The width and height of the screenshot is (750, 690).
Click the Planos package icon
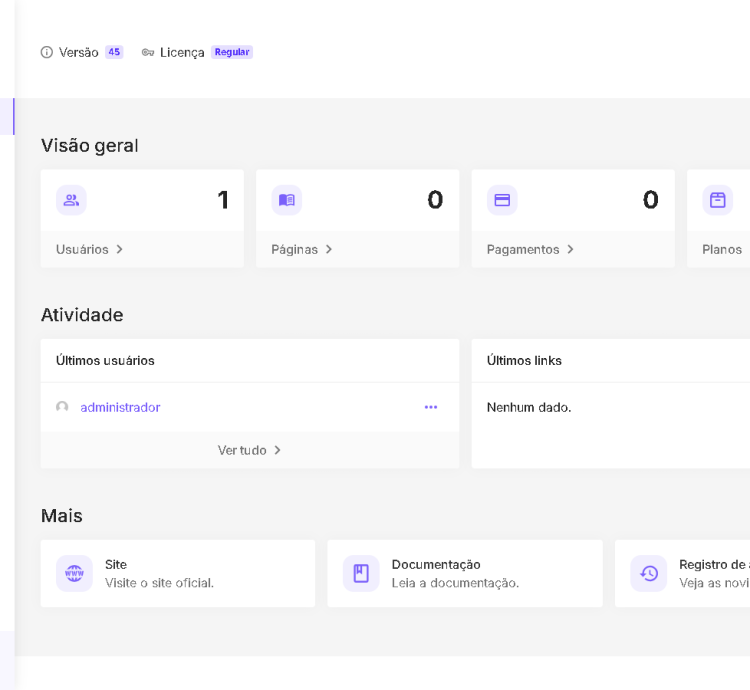click(x=717, y=200)
